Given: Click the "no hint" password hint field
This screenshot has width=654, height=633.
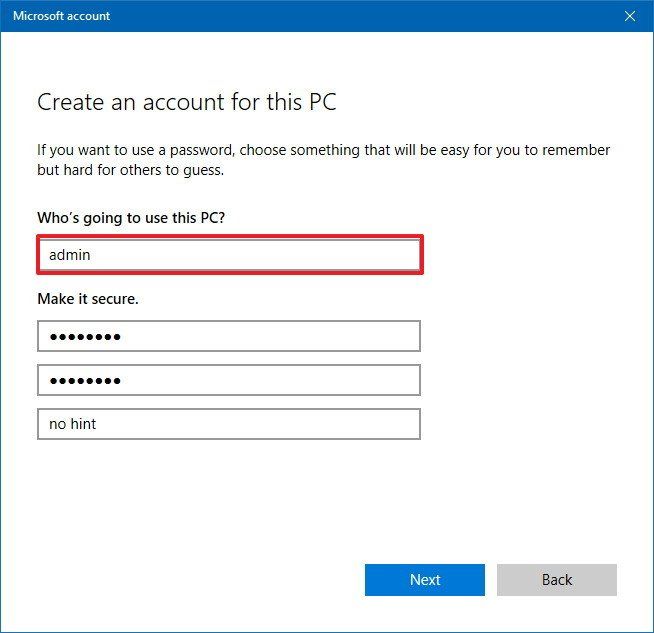Looking at the screenshot, I should (x=228, y=424).
